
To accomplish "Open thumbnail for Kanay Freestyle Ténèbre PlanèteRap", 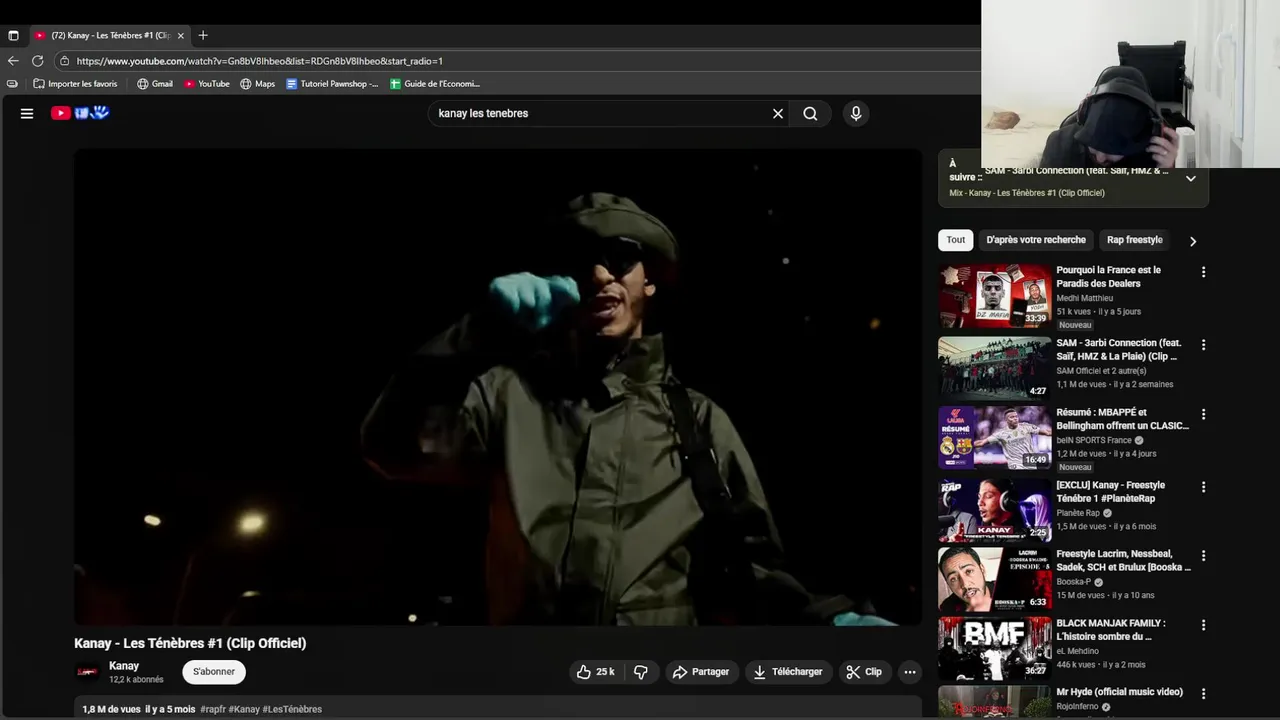I will (994, 511).
